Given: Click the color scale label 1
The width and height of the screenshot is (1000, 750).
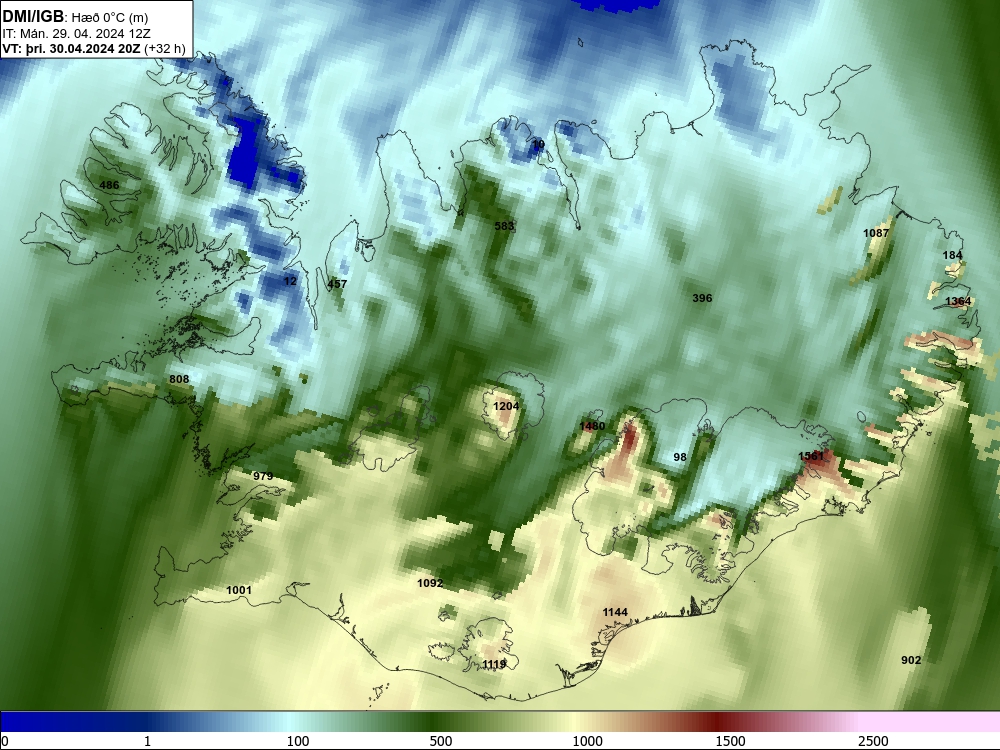Looking at the screenshot, I should (x=147, y=741).
